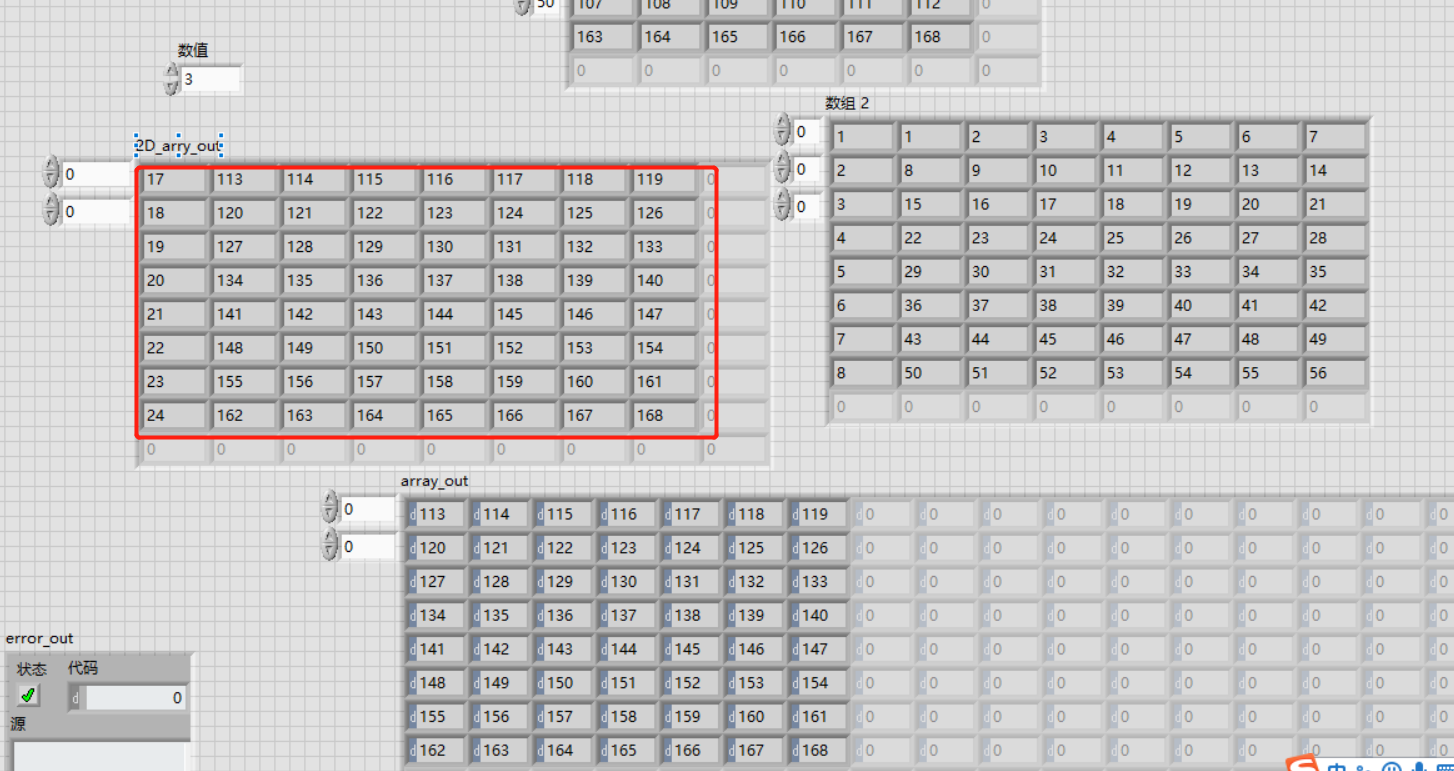Click cell 26 in 数组 2

(x=1200, y=238)
